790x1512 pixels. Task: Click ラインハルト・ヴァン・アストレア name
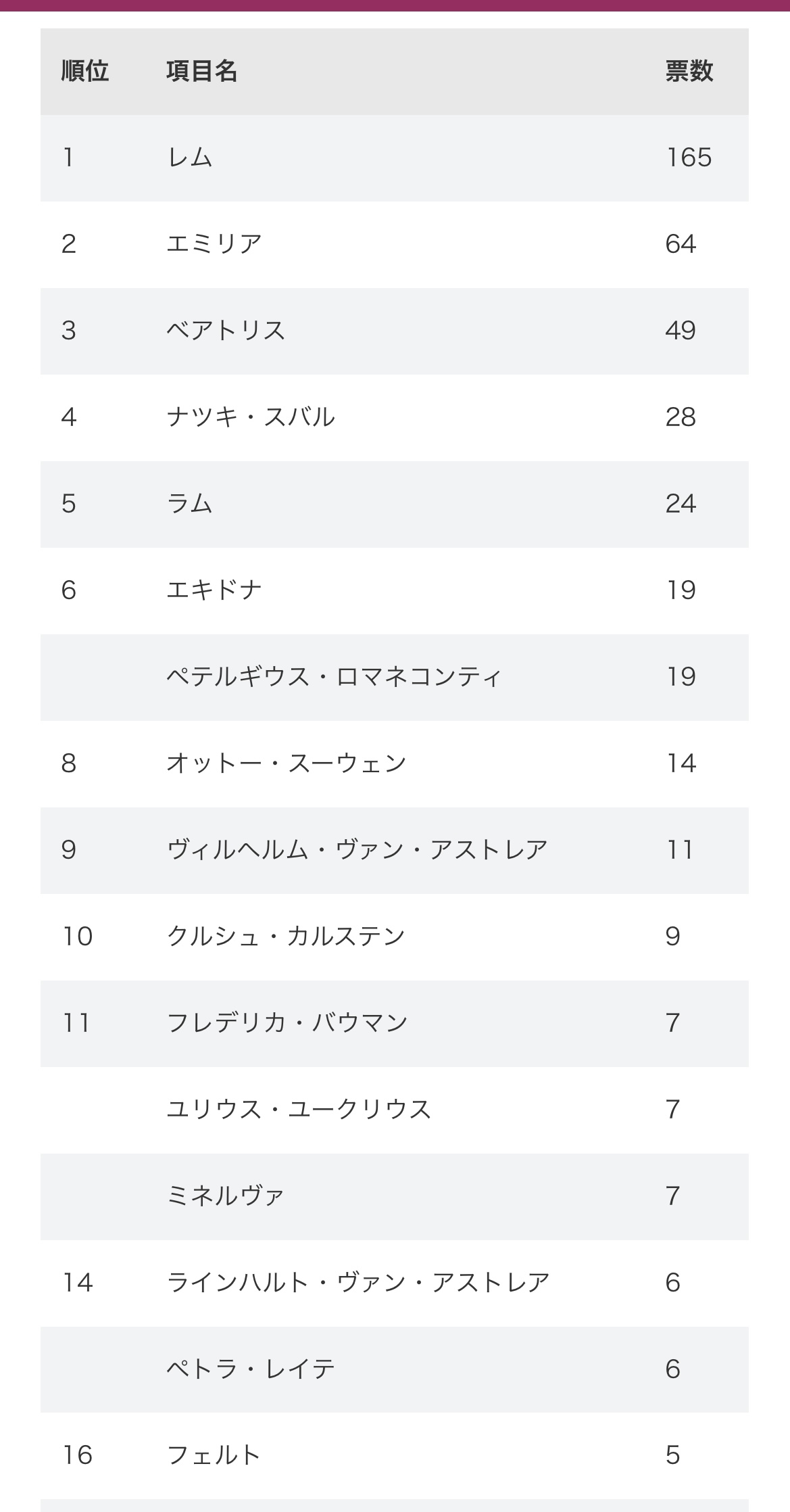(x=358, y=1283)
